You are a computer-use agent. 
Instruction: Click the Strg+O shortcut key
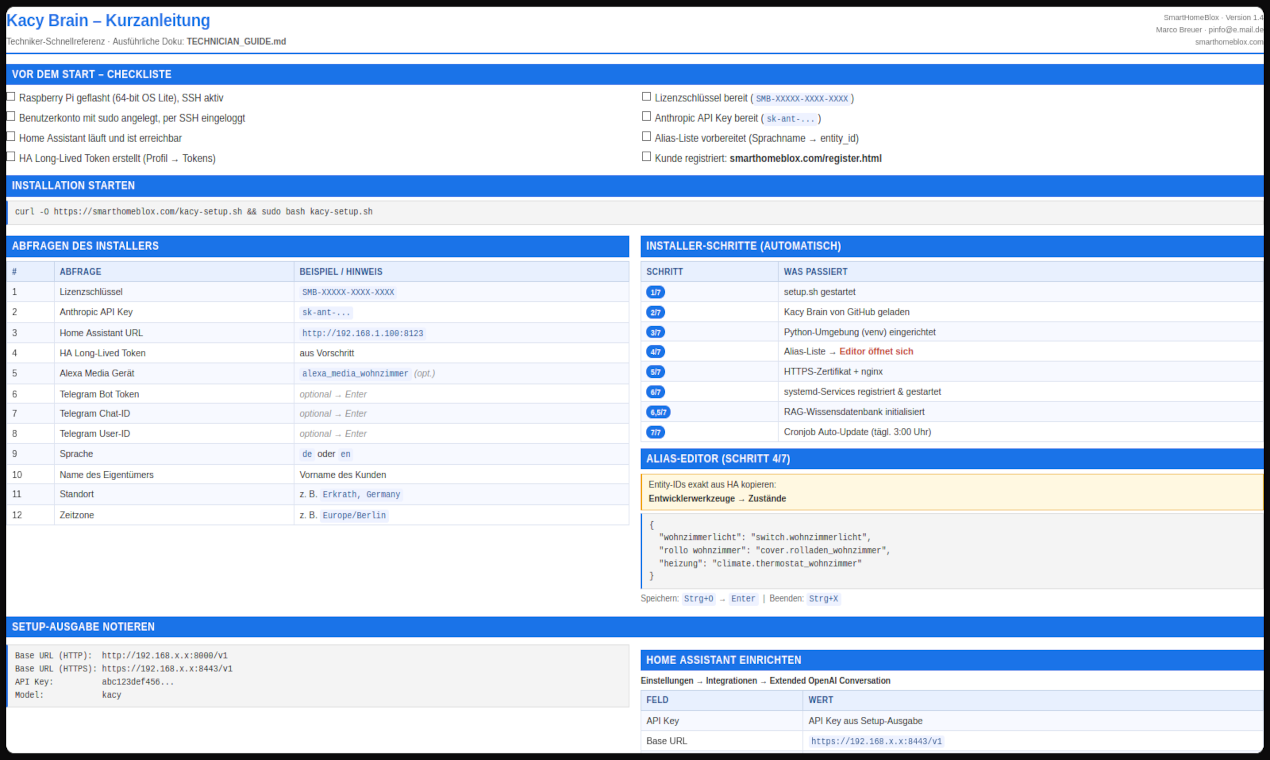point(699,599)
